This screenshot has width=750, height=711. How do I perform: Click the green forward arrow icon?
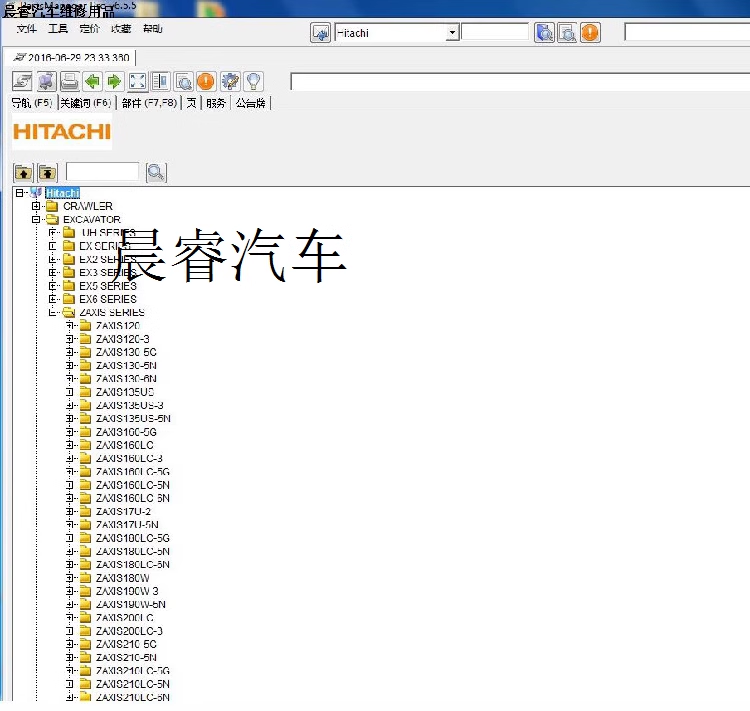tap(114, 82)
